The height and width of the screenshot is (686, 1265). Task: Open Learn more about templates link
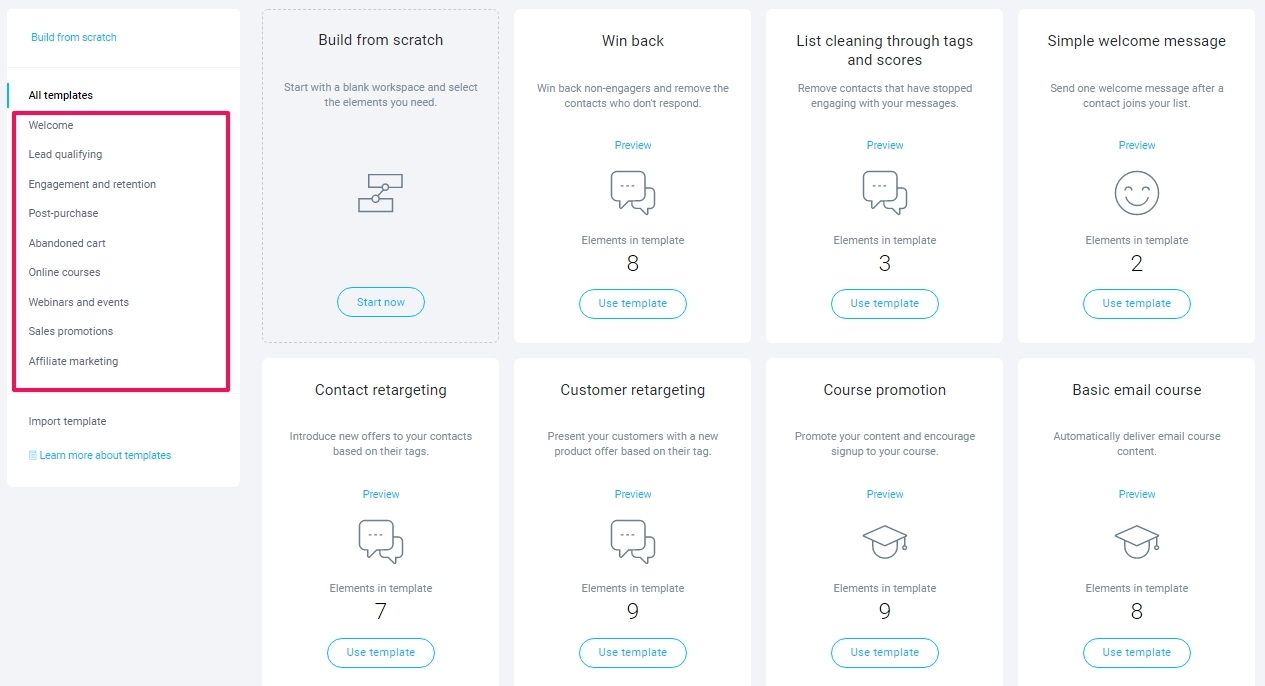tap(100, 455)
